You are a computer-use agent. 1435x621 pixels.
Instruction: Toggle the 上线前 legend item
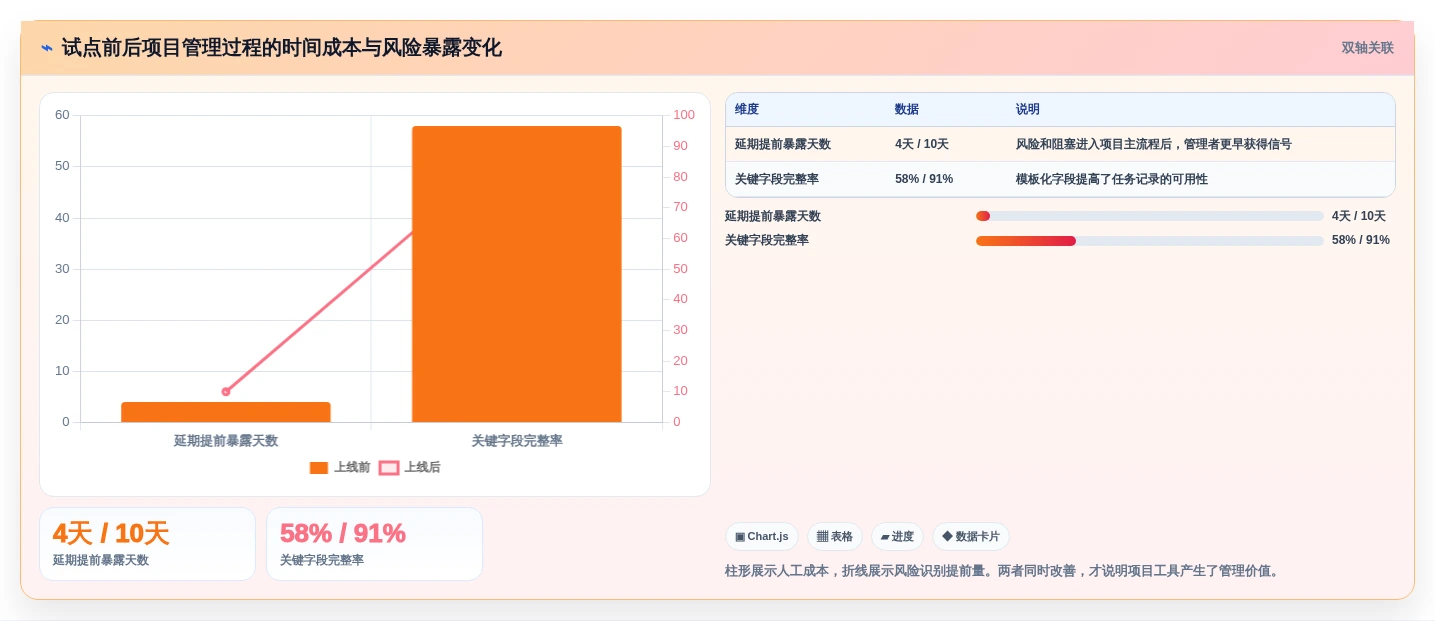coord(340,467)
